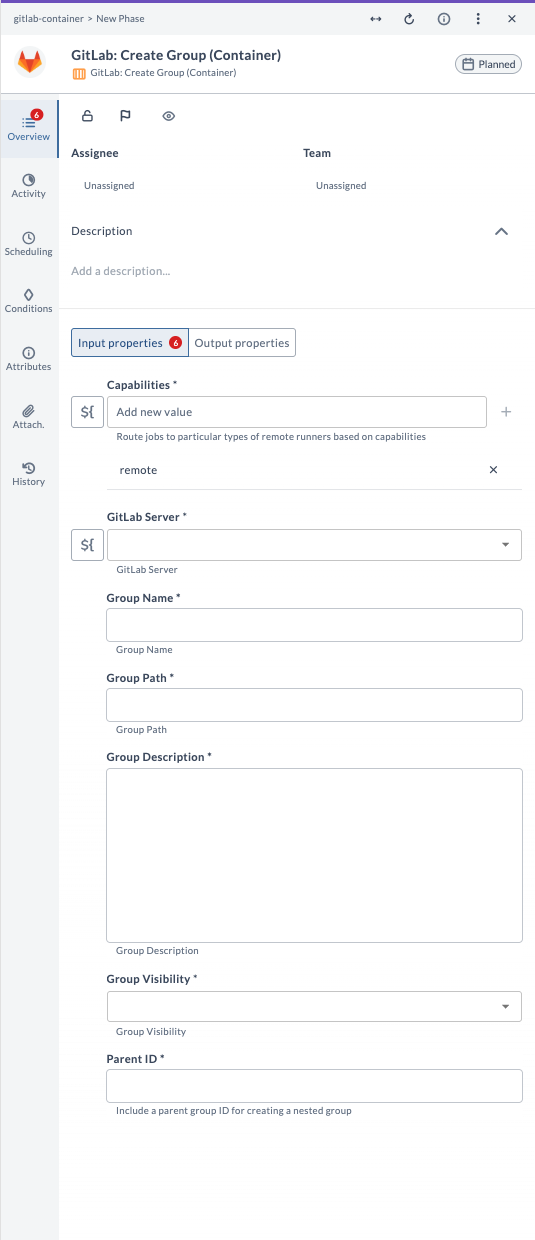Image resolution: width=535 pixels, height=1240 pixels.
Task: Open the Attributes sidebar tab
Action: click(x=29, y=359)
